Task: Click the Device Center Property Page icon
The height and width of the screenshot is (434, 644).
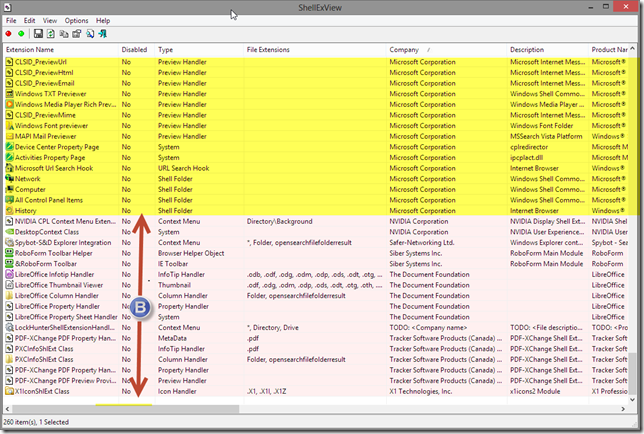Action: tap(9, 147)
